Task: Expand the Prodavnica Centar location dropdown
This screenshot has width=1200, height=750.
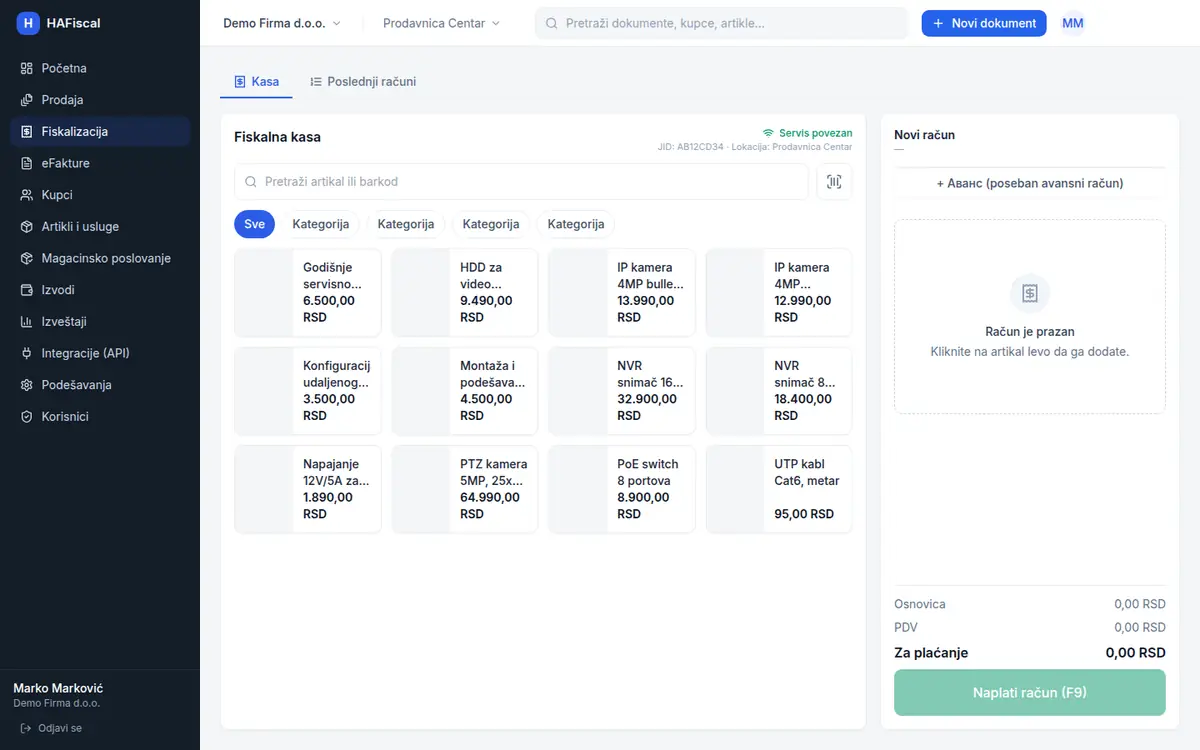Action: pyautogui.click(x=442, y=23)
